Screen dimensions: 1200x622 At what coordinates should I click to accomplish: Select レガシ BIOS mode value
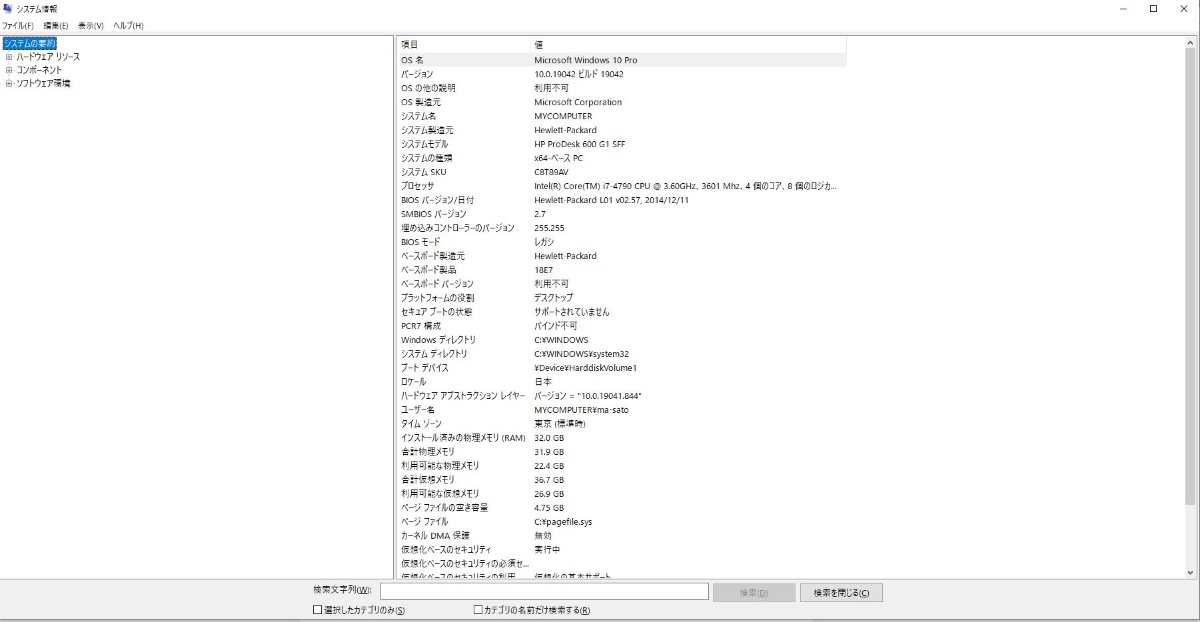544,242
